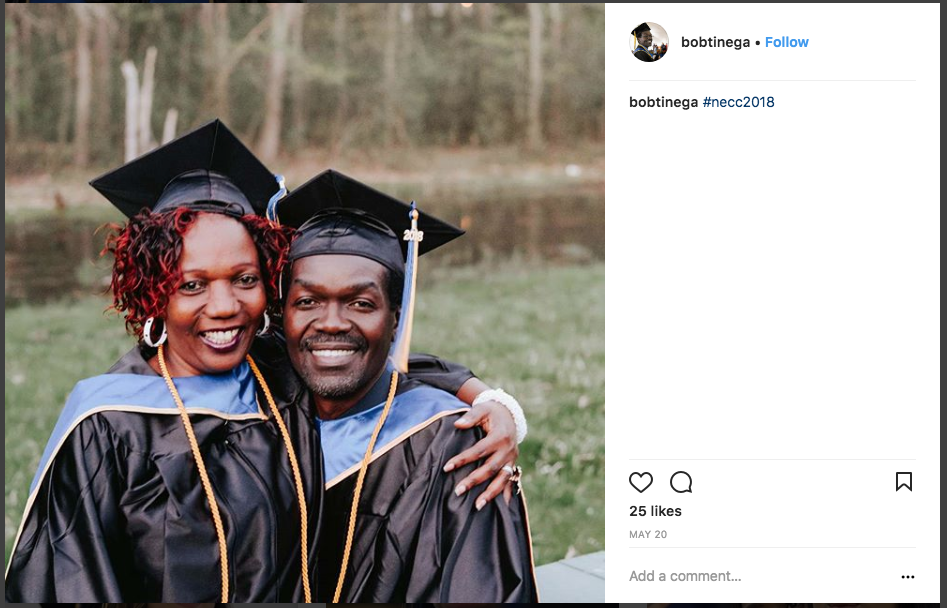Save the post with the bookmark icon

pos(904,482)
